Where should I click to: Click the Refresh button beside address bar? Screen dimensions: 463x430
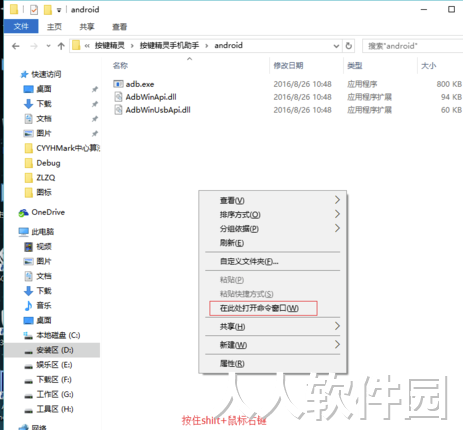(349, 46)
